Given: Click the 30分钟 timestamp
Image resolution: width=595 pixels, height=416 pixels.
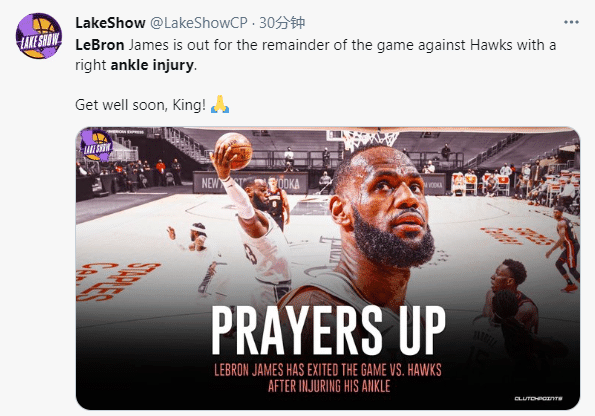Looking at the screenshot, I should point(282,23).
